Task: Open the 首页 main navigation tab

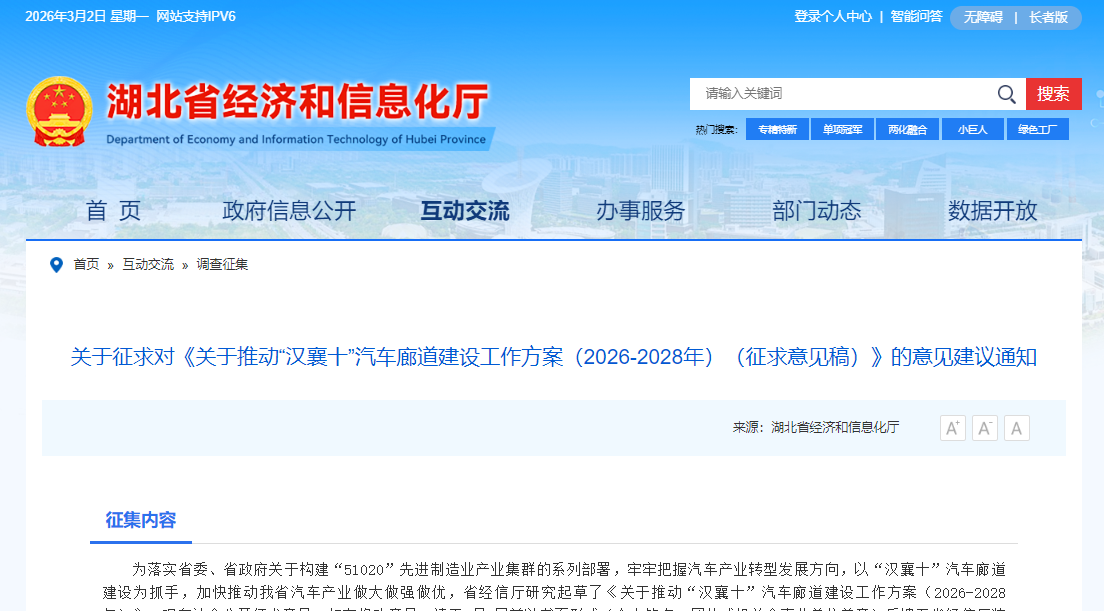Action: (x=113, y=211)
